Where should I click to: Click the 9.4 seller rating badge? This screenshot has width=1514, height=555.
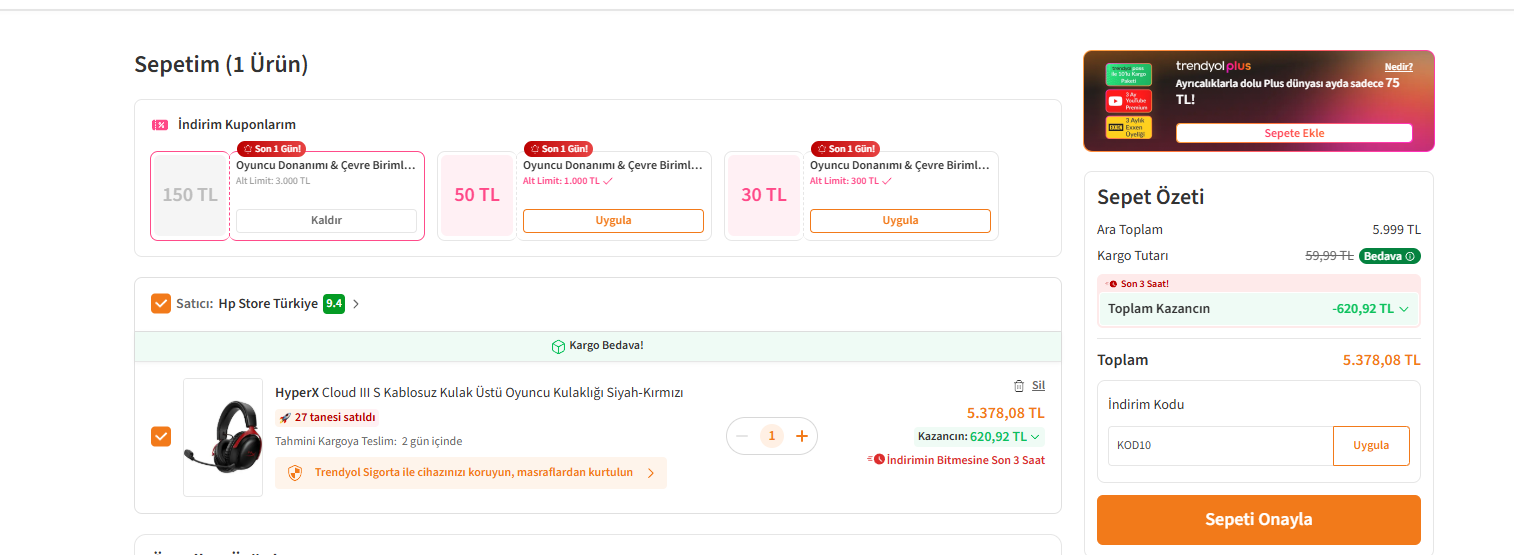pos(334,303)
